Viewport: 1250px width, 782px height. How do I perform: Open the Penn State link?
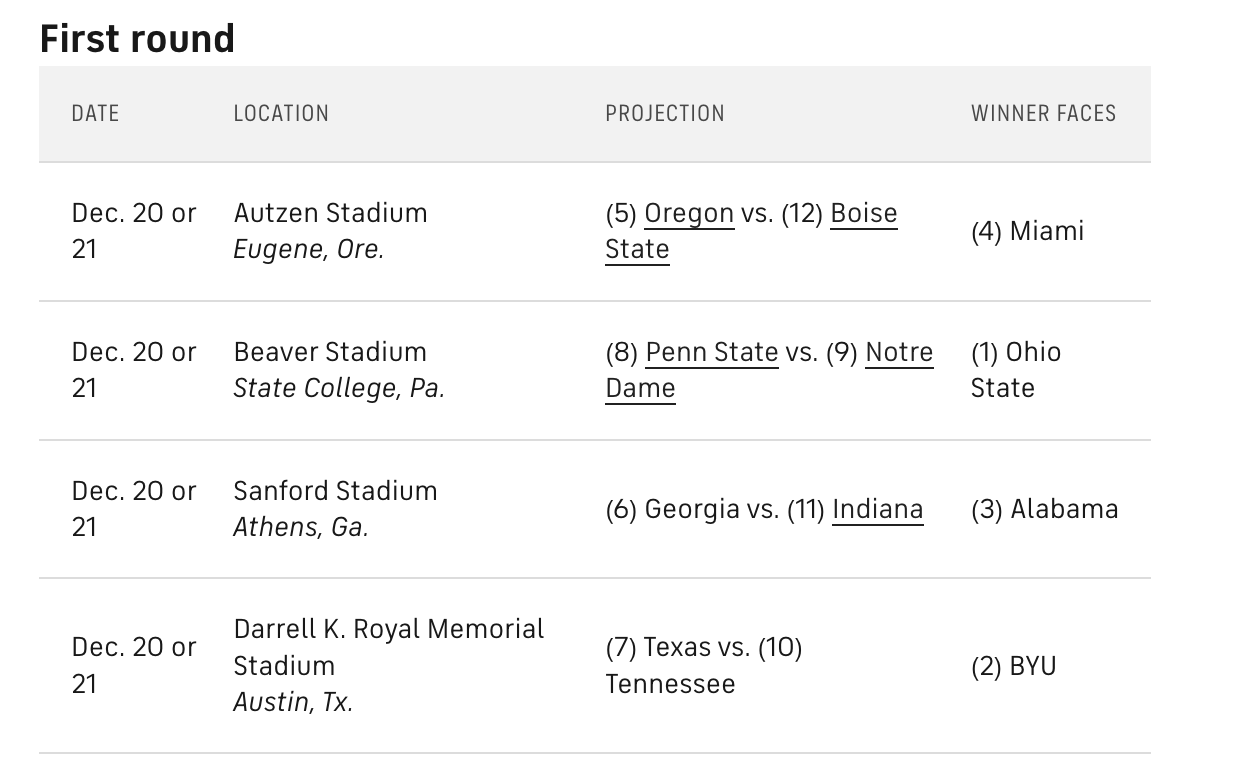pos(711,352)
